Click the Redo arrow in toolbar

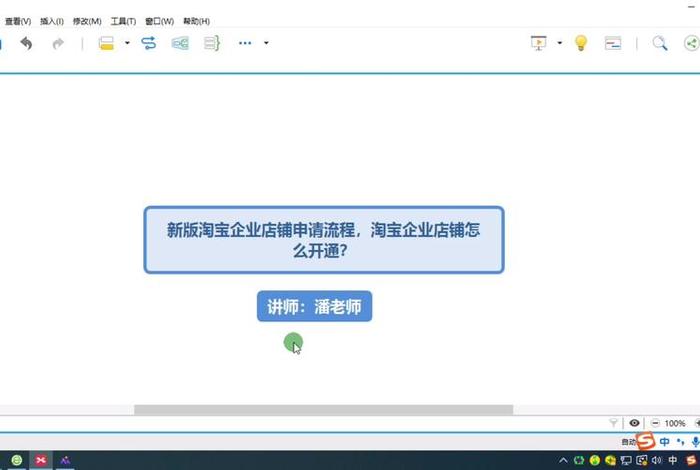point(58,43)
